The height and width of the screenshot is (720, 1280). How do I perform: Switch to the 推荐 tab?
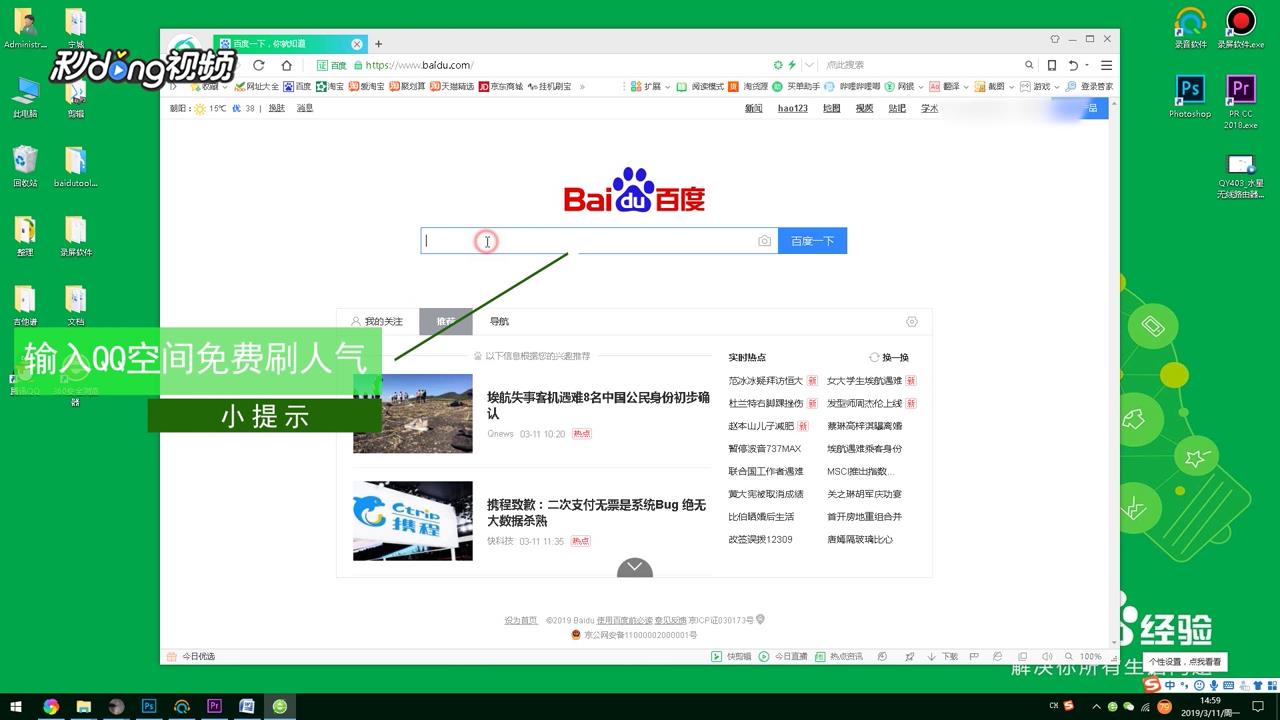point(445,321)
